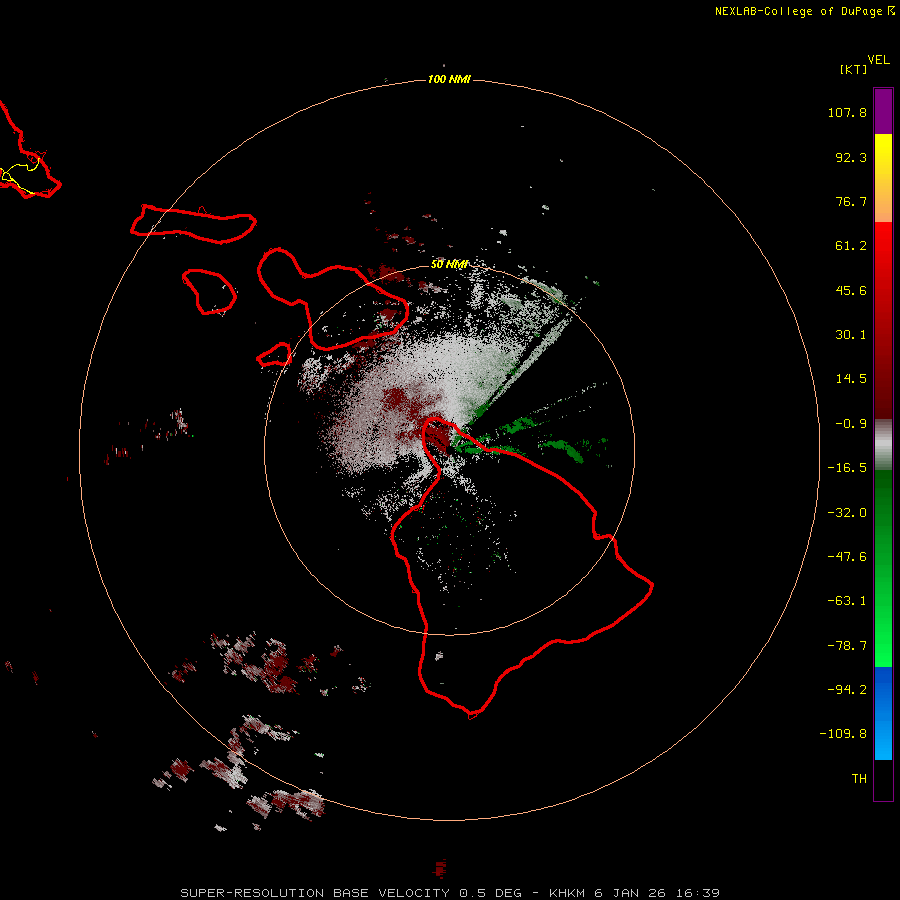Pick the red segment of the color bar
This screenshot has width=900, height=900.
coord(883,320)
